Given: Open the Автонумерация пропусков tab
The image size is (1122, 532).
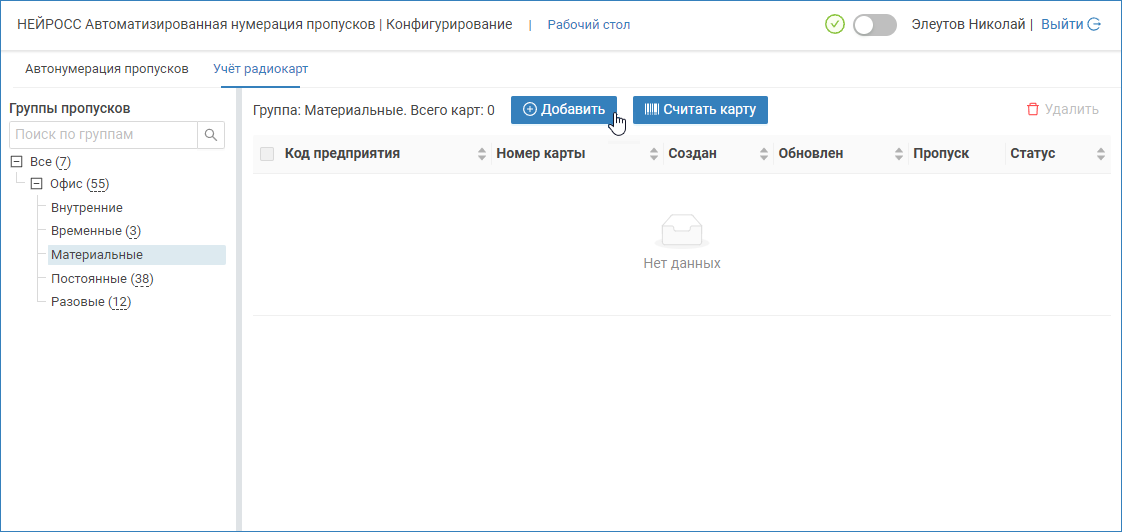Looking at the screenshot, I should point(107,69).
